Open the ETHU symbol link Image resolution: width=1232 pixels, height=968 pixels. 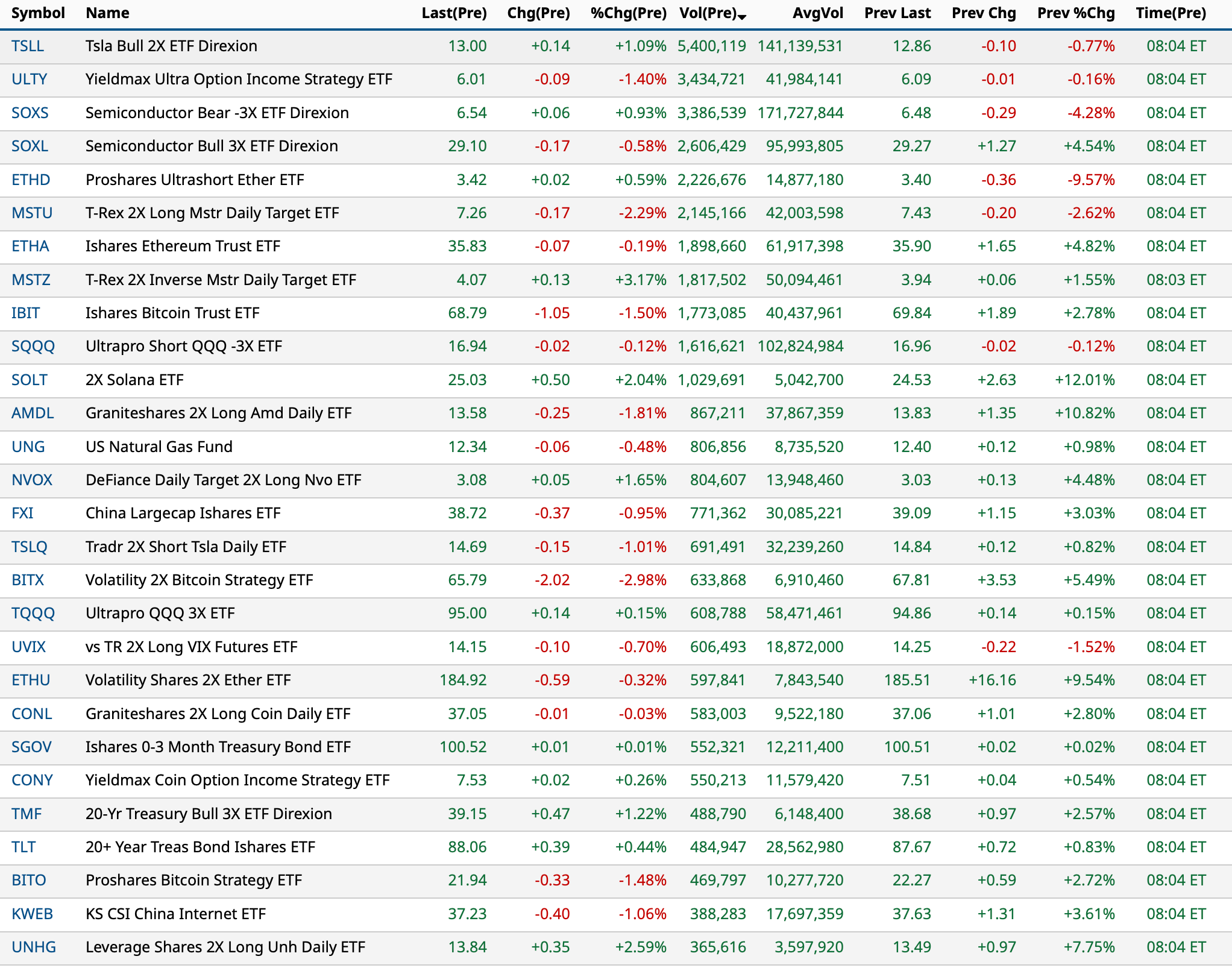[x=31, y=680]
